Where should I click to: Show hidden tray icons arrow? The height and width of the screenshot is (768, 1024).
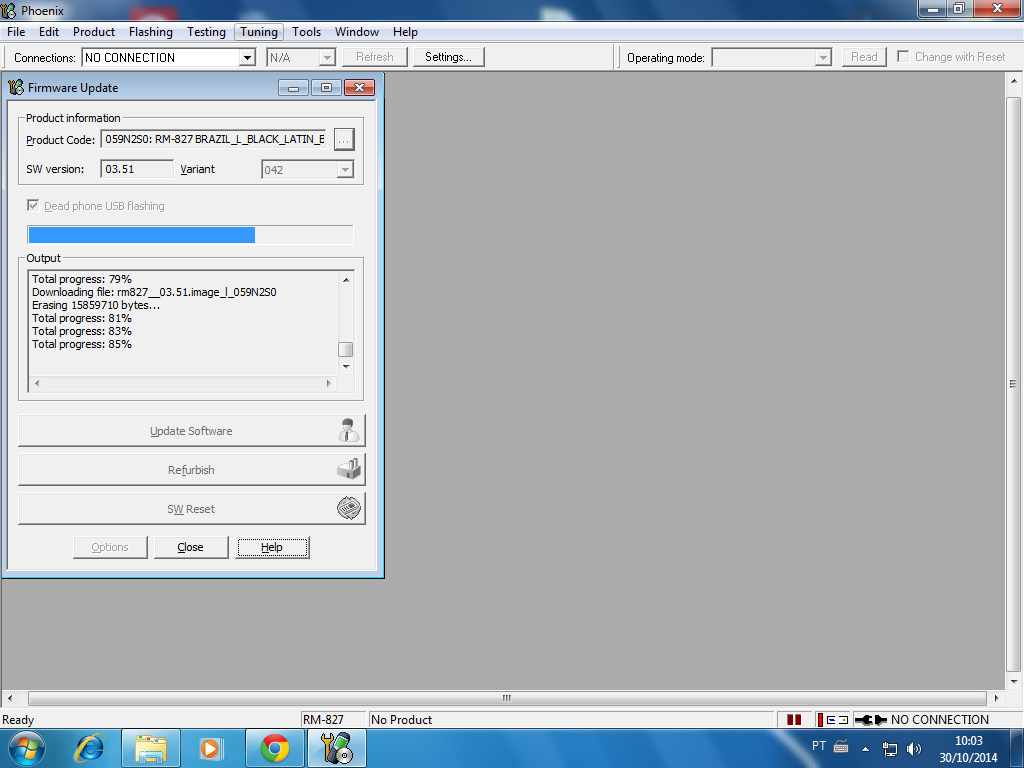coord(865,749)
